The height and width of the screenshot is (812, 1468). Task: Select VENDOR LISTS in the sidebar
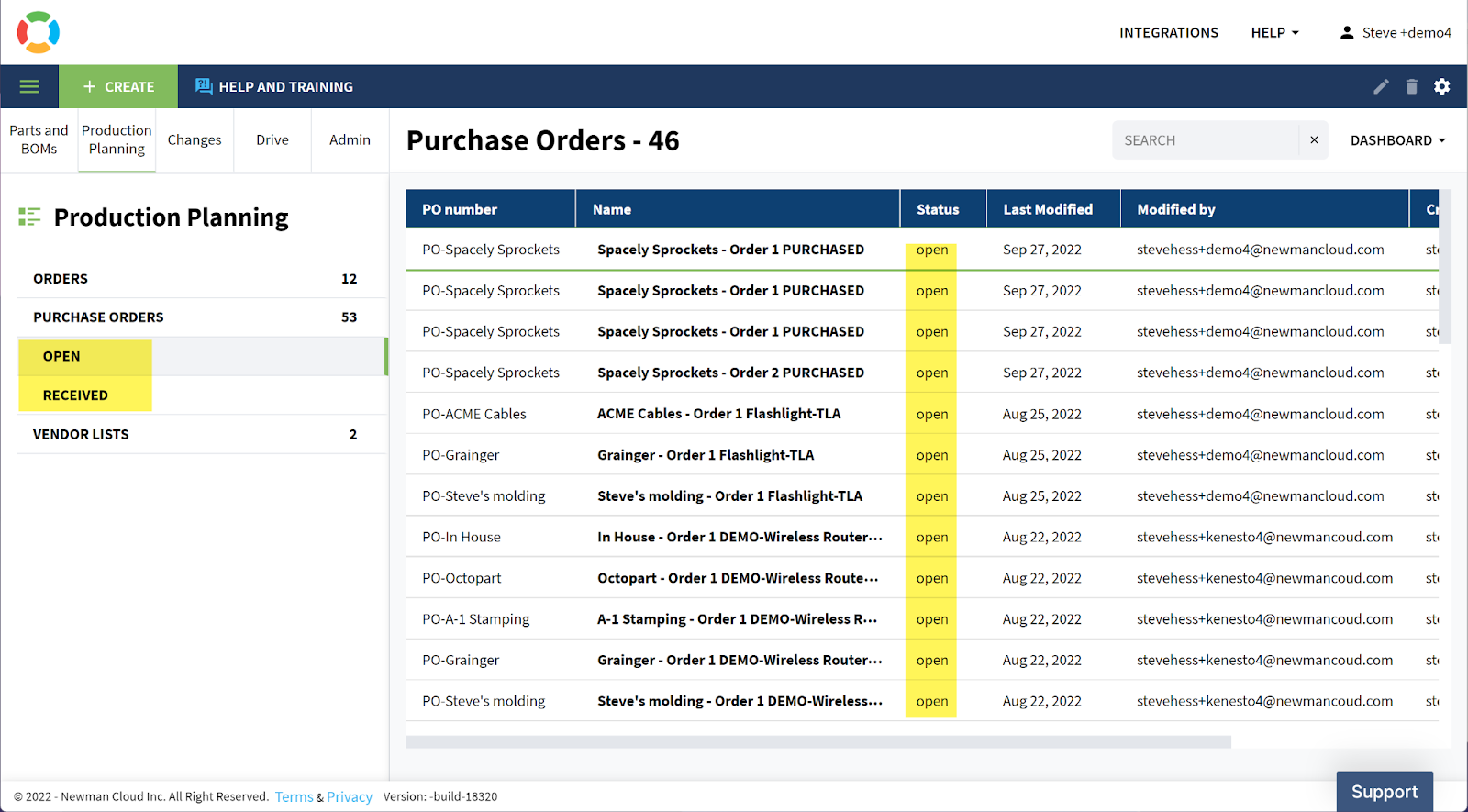(x=202, y=434)
